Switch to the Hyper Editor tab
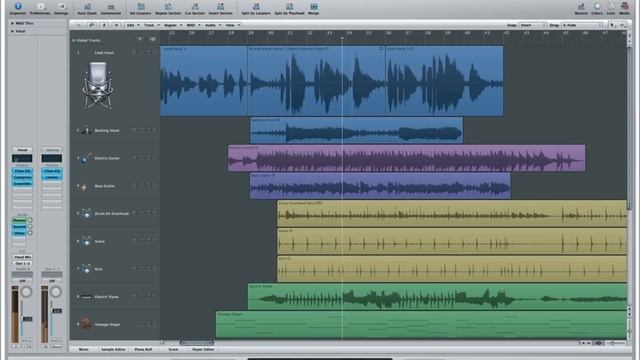This screenshot has width=640, height=360. pos(203,349)
